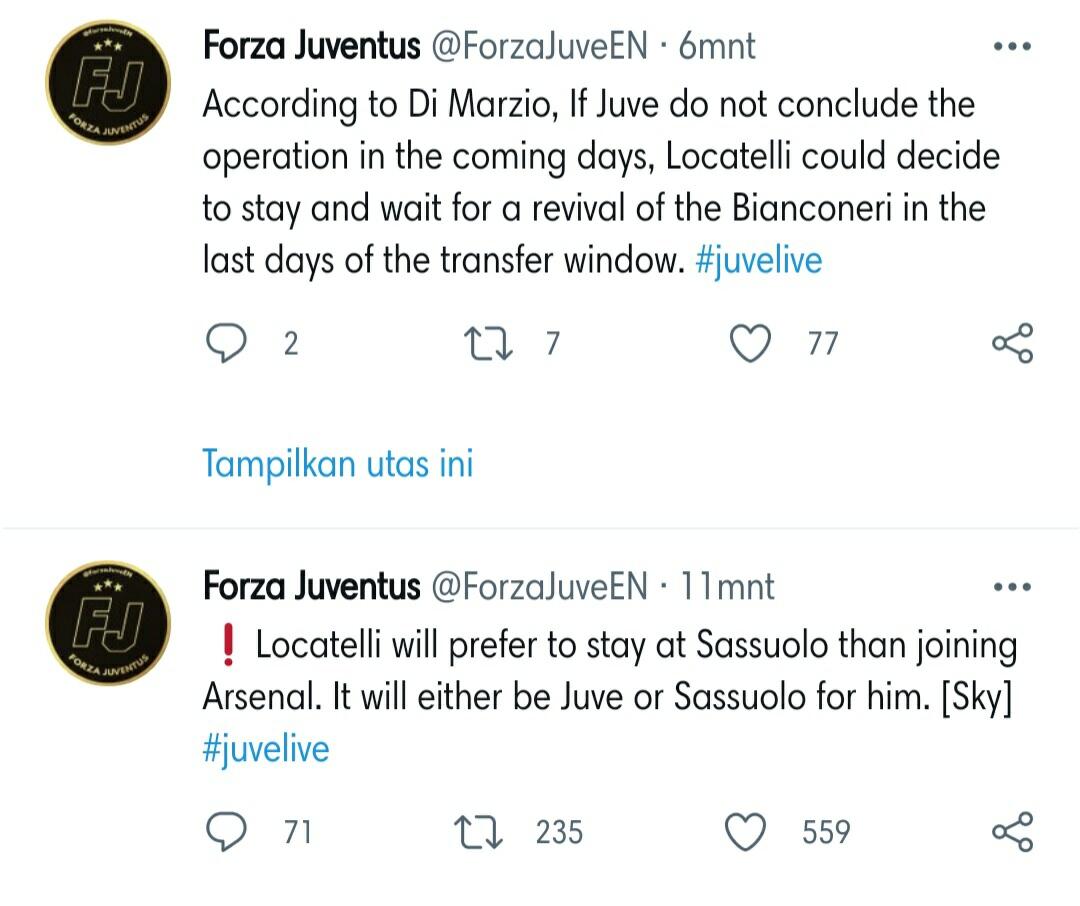Click @ForzaJuveEN handle on the second tweet
This screenshot has width=1080, height=906.
point(539,587)
